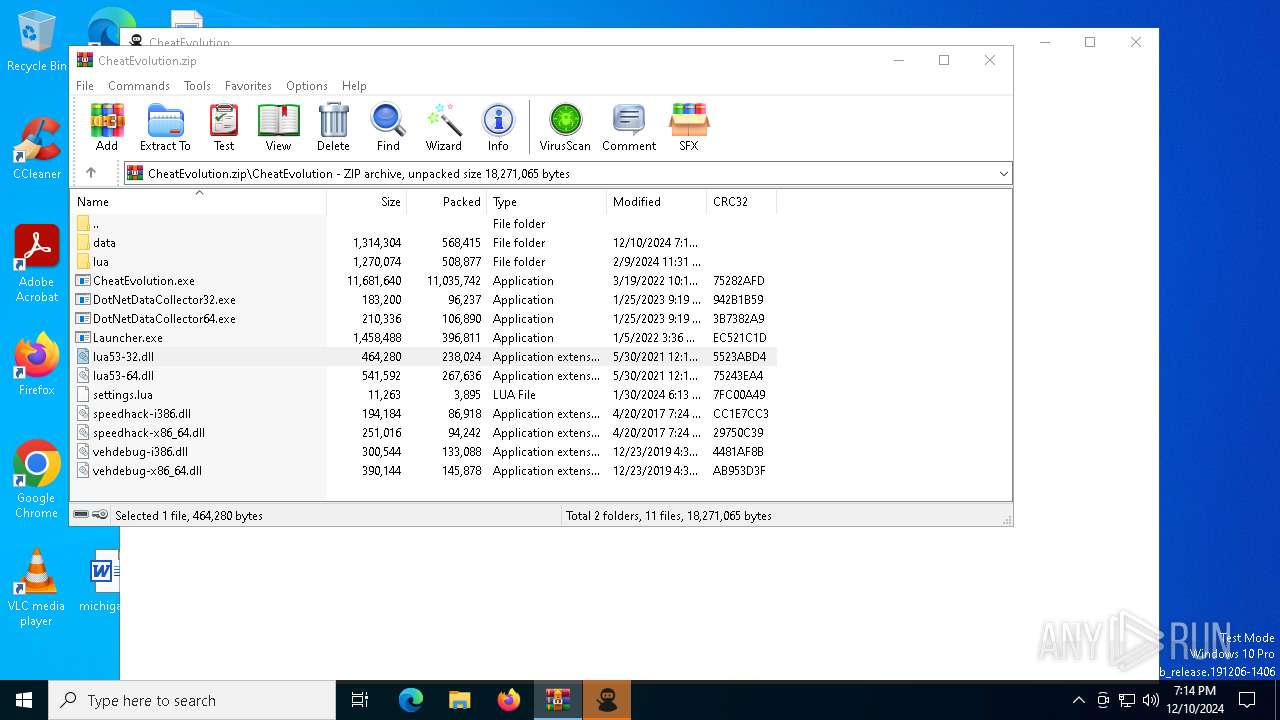Show hidden system tray icons
The height and width of the screenshot is (720, 1280).
[x=1078, y=700]
